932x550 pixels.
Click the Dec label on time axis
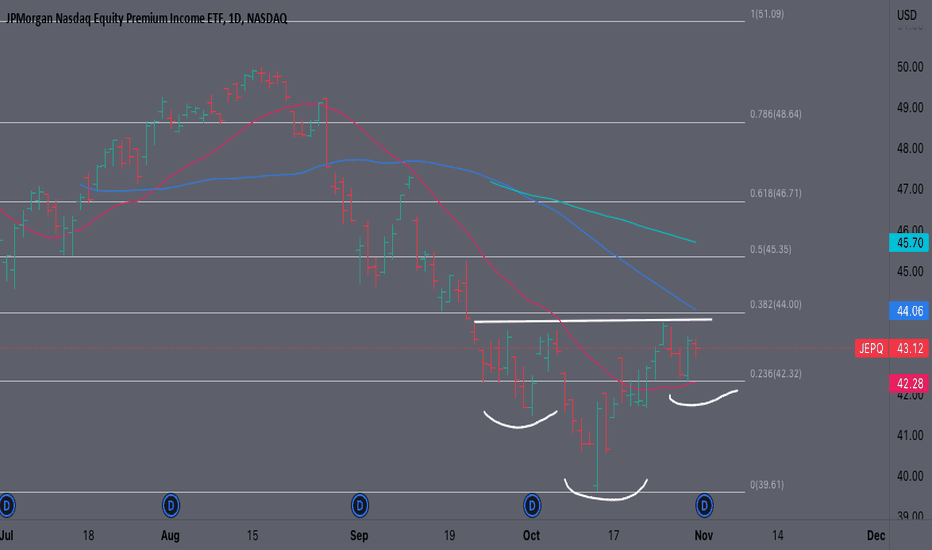(876, 535)
